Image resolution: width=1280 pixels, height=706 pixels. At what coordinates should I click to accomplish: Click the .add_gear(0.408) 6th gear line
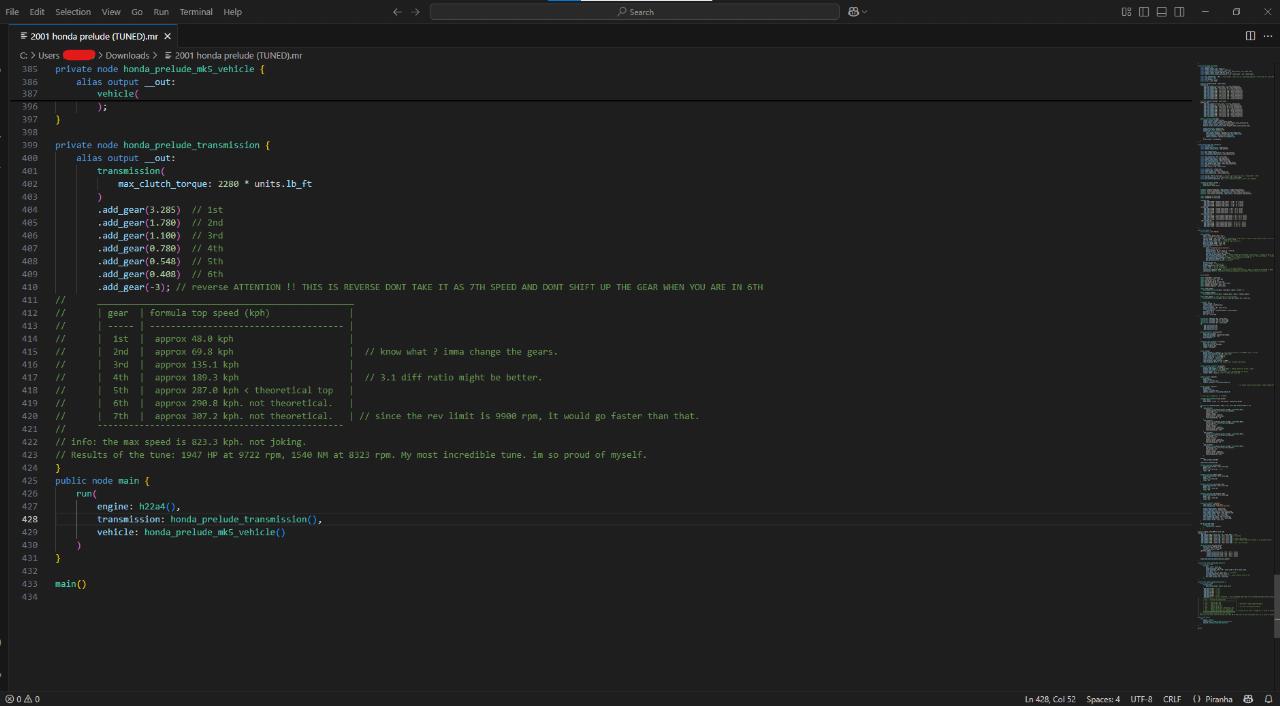(160, 274)
